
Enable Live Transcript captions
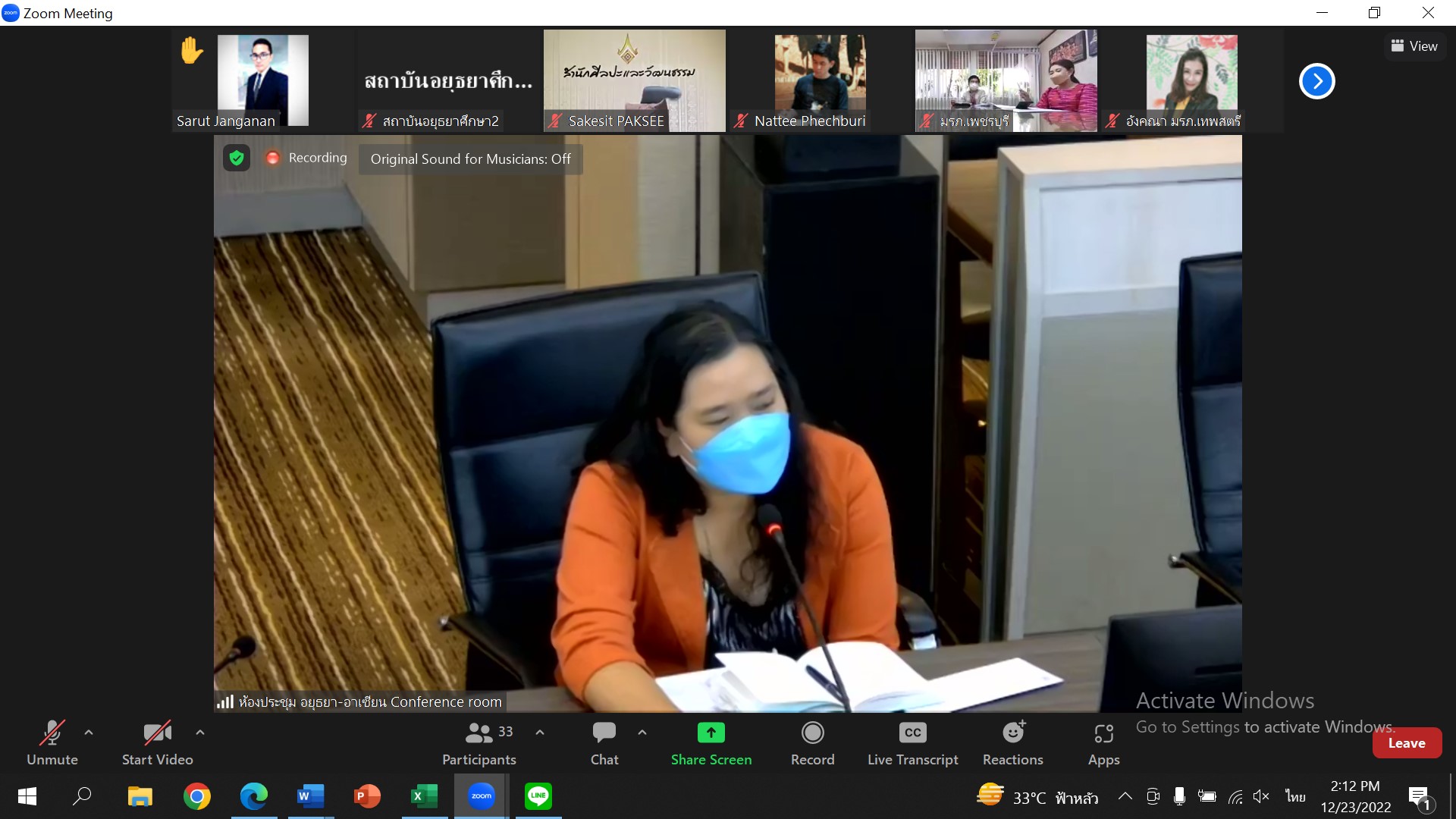[x=913, y=743]
